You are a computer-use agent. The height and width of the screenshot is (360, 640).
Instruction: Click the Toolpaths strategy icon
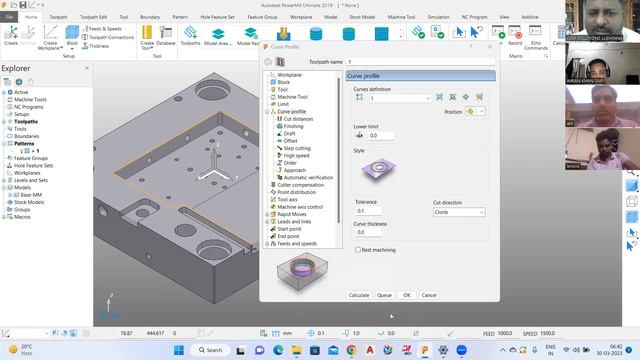point(190,33)
